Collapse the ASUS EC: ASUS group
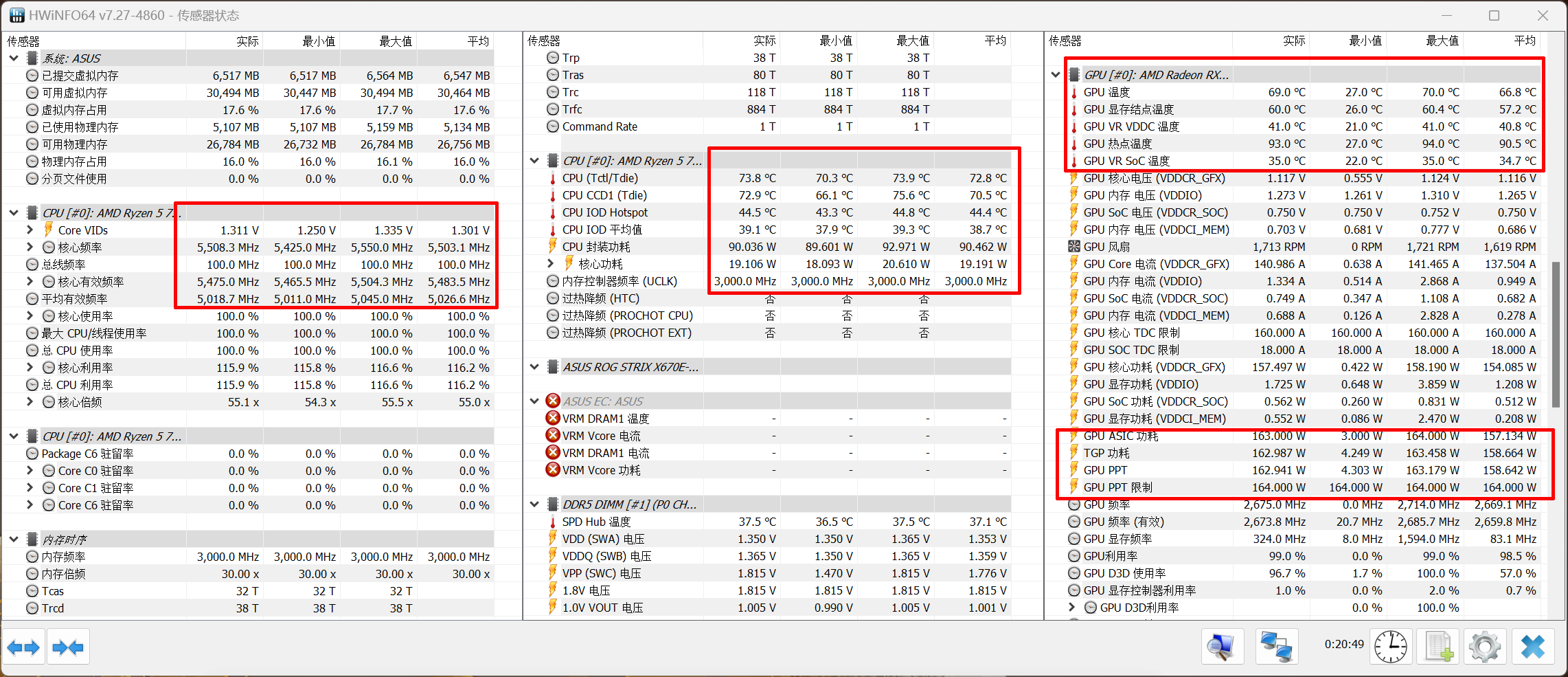Screen dimensions: 1568x677 534,401
